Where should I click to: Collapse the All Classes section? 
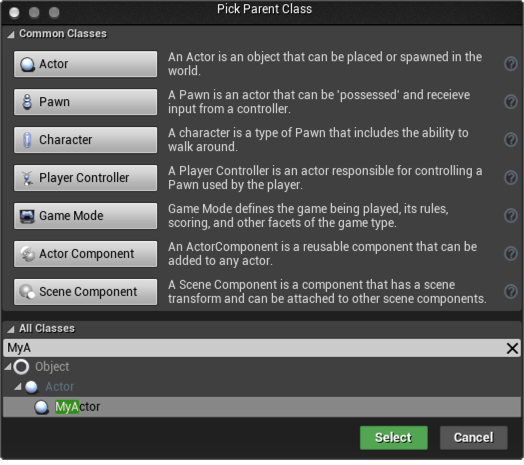point(11,329)
